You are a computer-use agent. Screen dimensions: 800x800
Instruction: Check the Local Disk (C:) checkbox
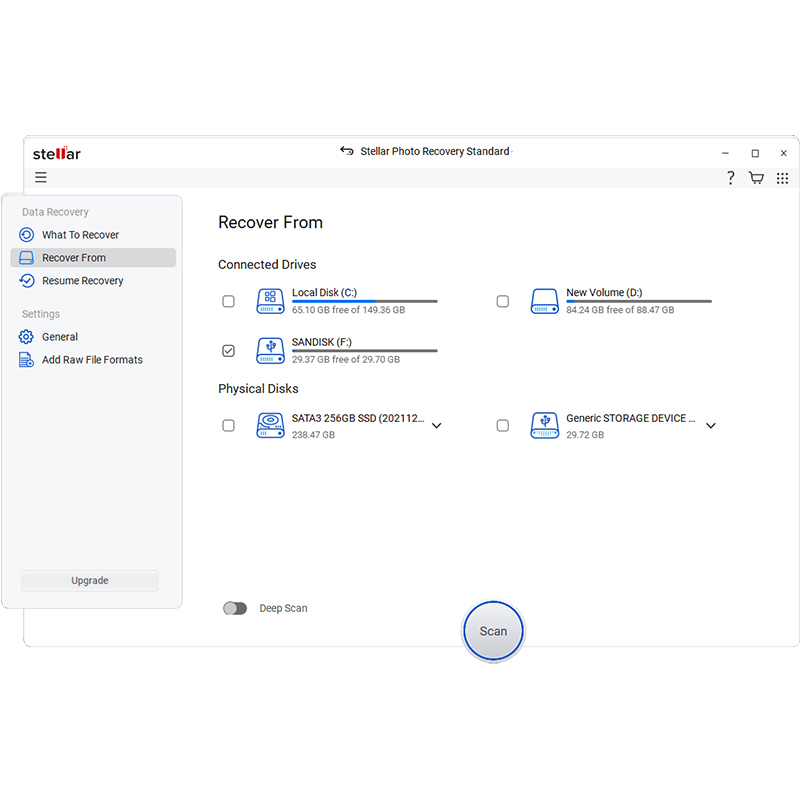[x=229, y=302]
